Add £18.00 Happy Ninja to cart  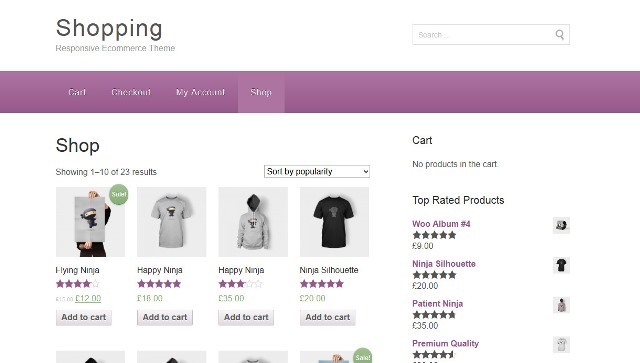(165, 317)
